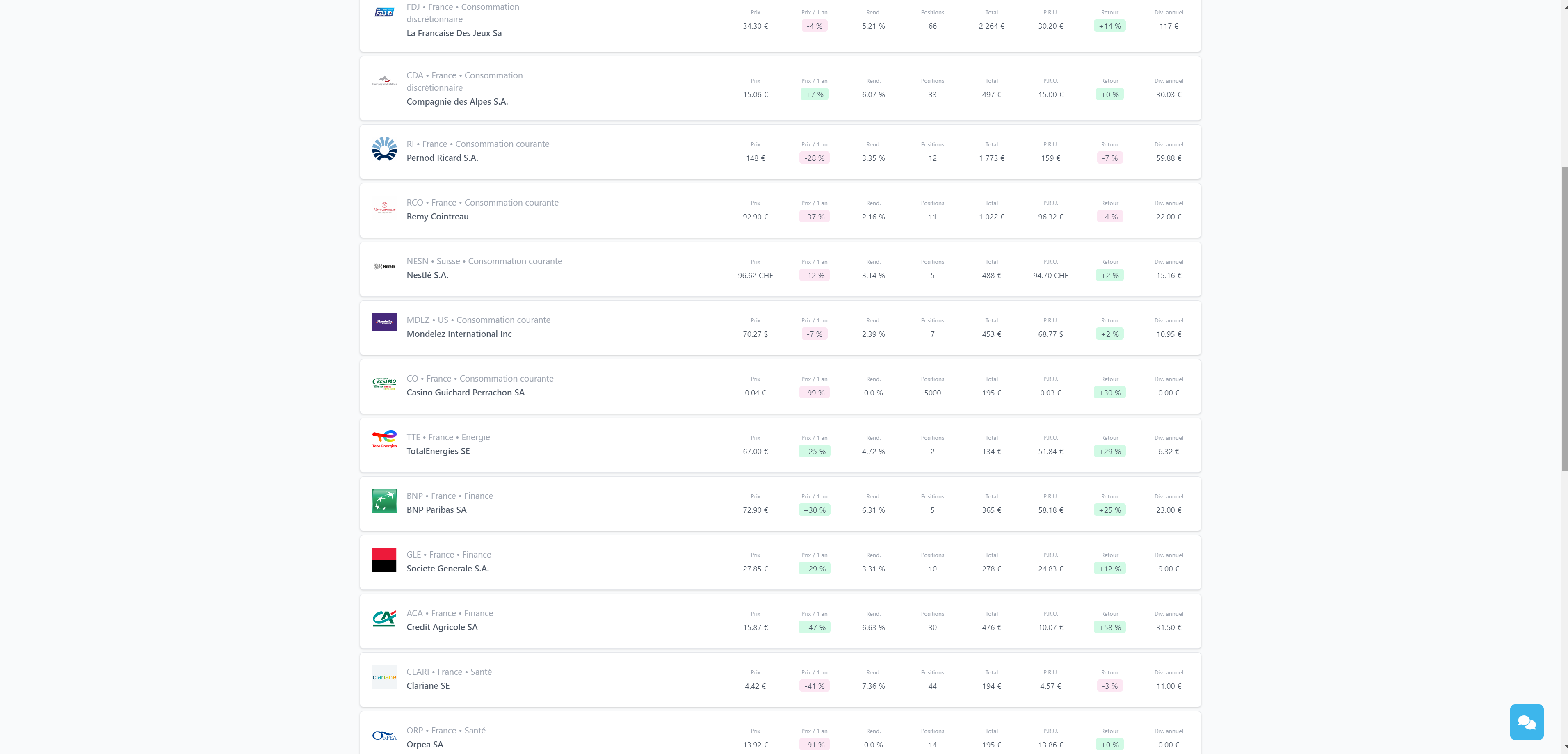Click the Pernod Ricard logo icon
Viewport: 1568px width, 754px height.
[x=384, y=149]
